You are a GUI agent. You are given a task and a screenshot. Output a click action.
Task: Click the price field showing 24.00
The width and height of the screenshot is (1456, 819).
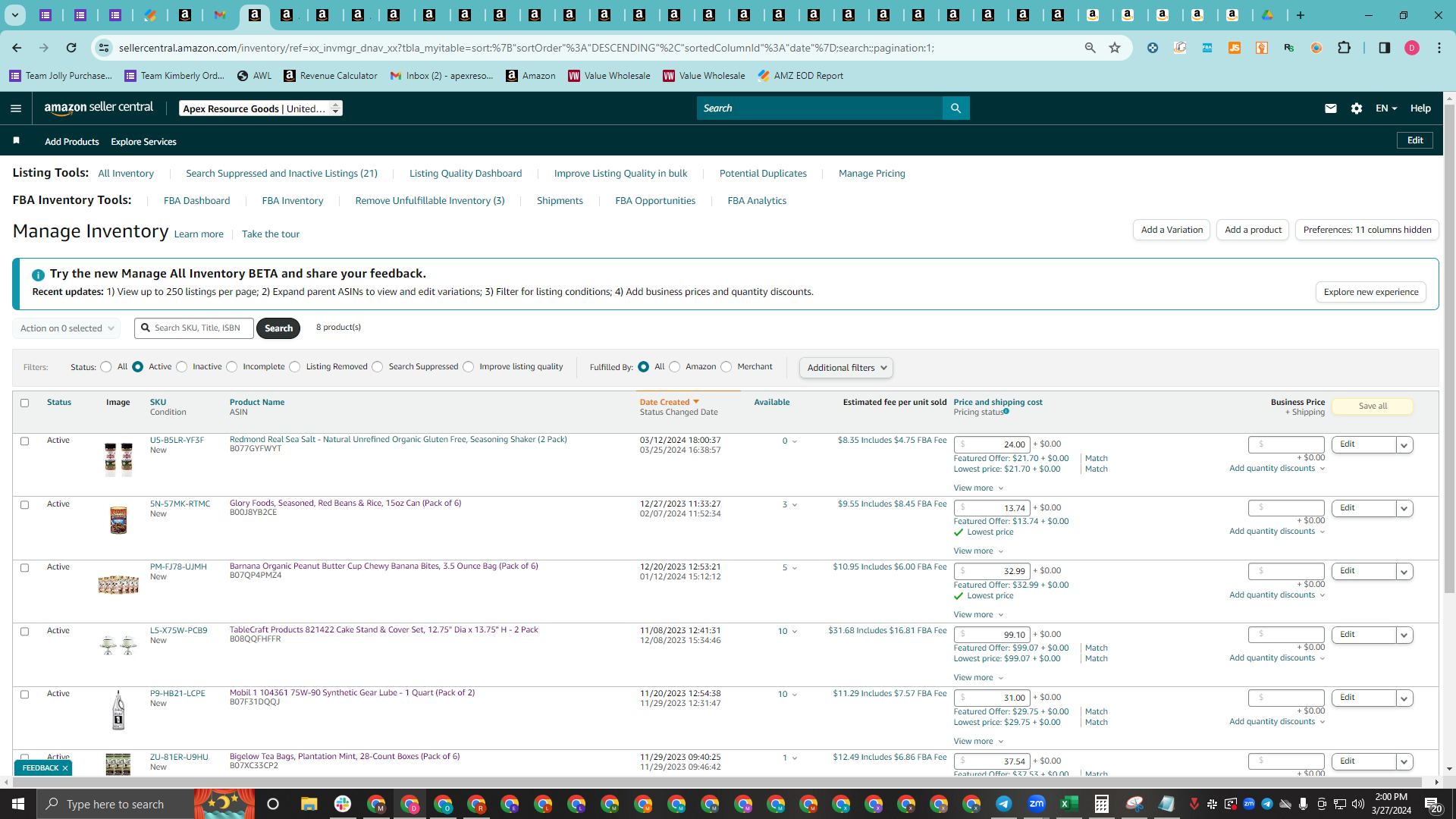pyautogui.click(x=992, y=445)
